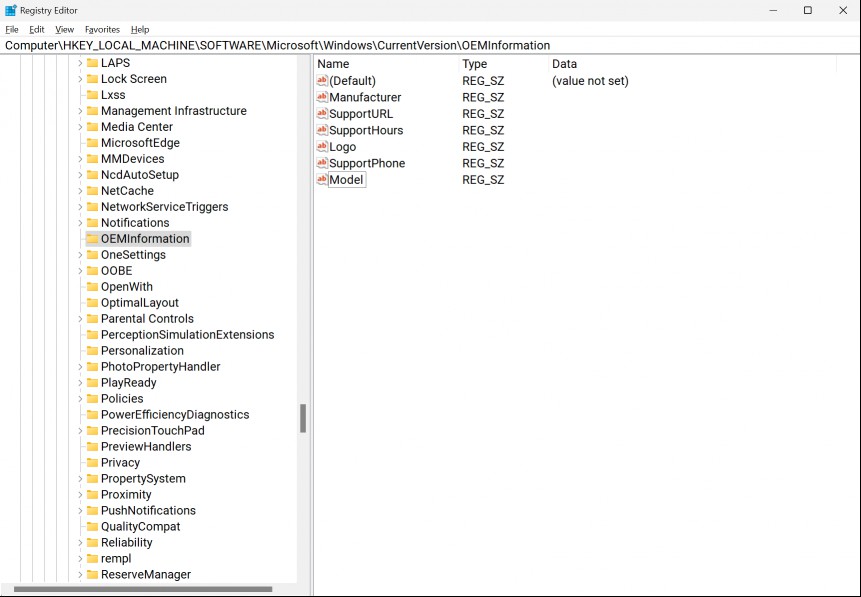
Task: Click the string icon next to SupportHours
Action: pyautogui.click(x=322, y=130)
